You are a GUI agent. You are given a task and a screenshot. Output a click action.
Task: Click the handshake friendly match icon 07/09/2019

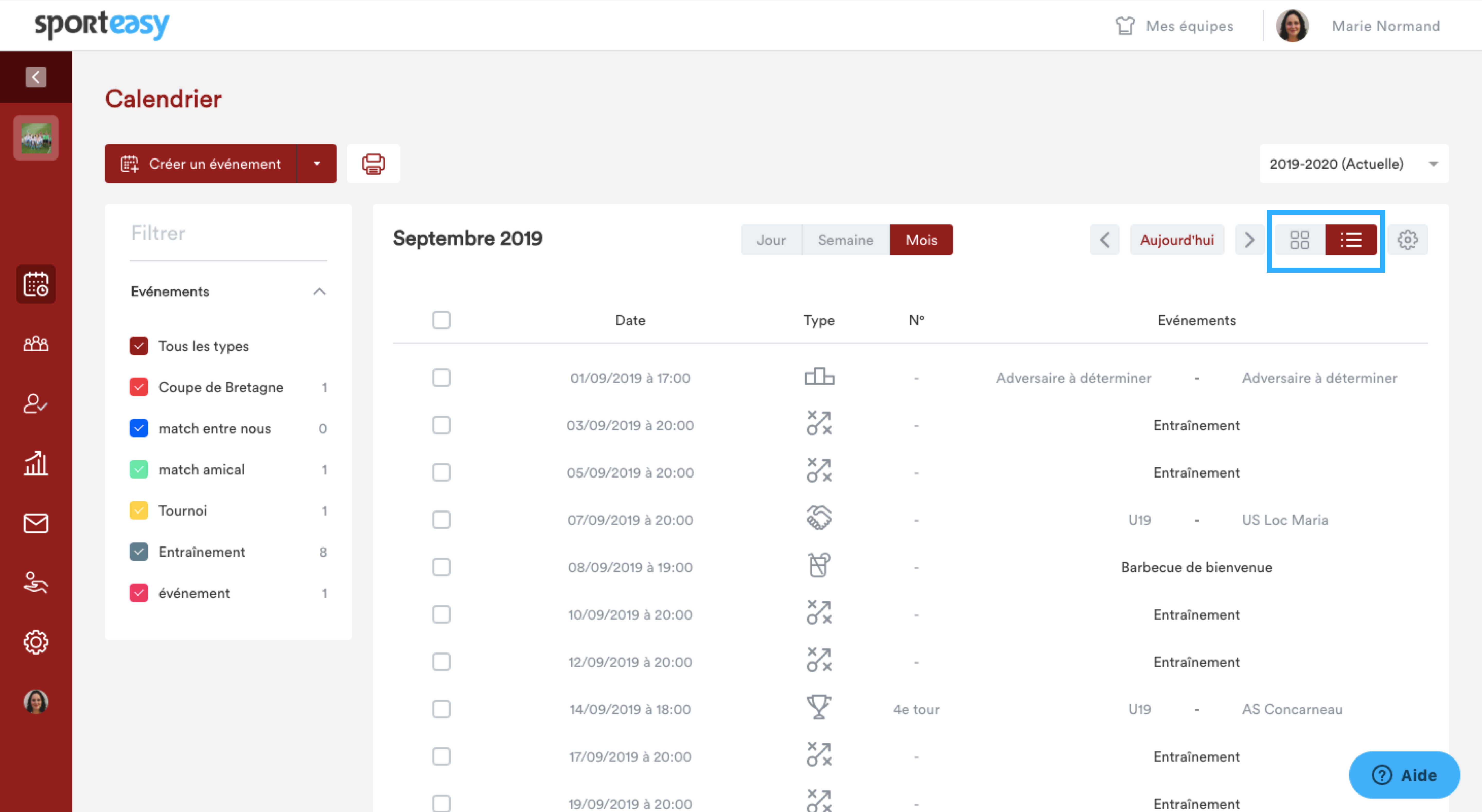click(x=819, y=517)
